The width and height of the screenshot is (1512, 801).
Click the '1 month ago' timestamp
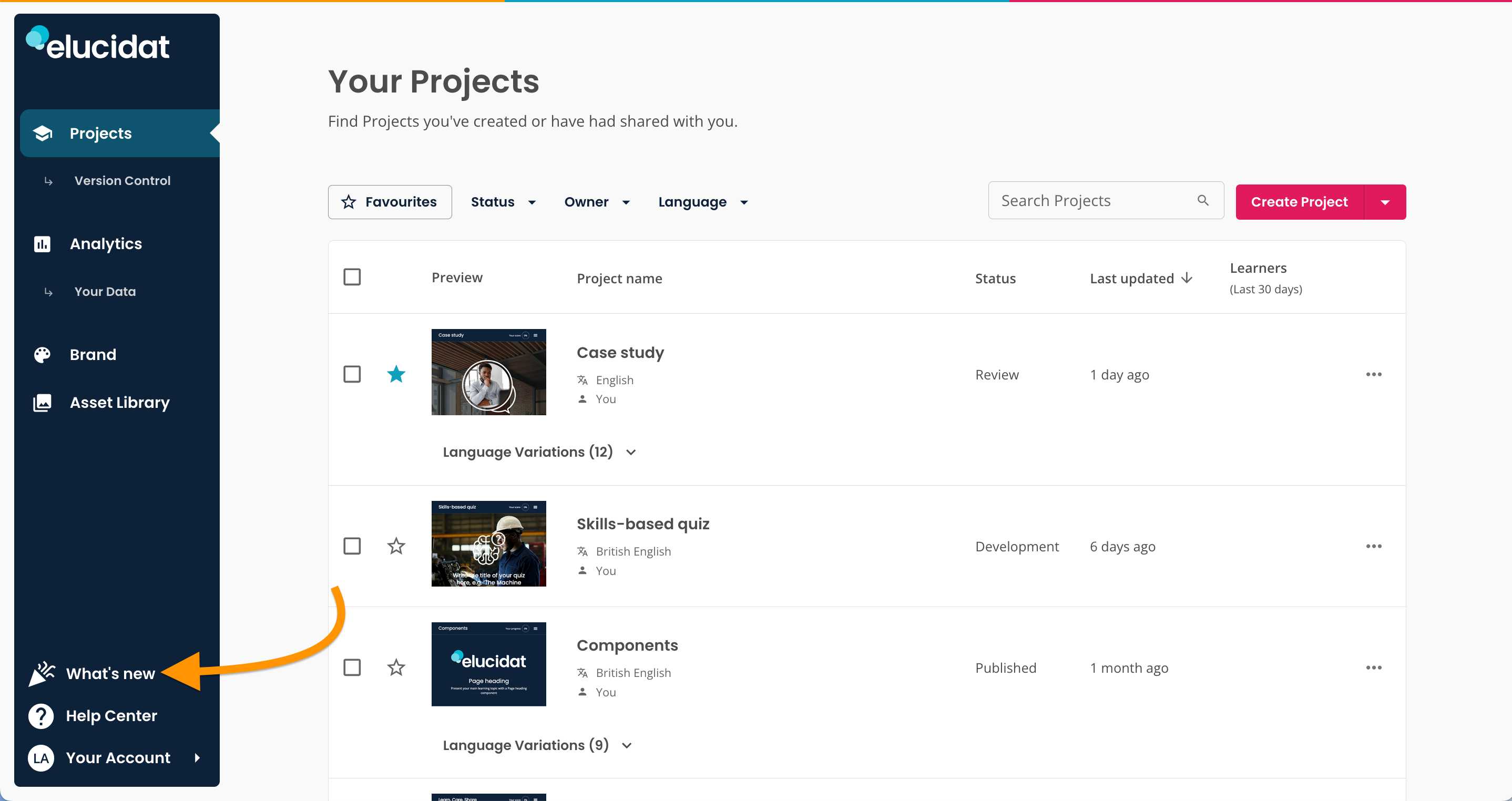1129,668
